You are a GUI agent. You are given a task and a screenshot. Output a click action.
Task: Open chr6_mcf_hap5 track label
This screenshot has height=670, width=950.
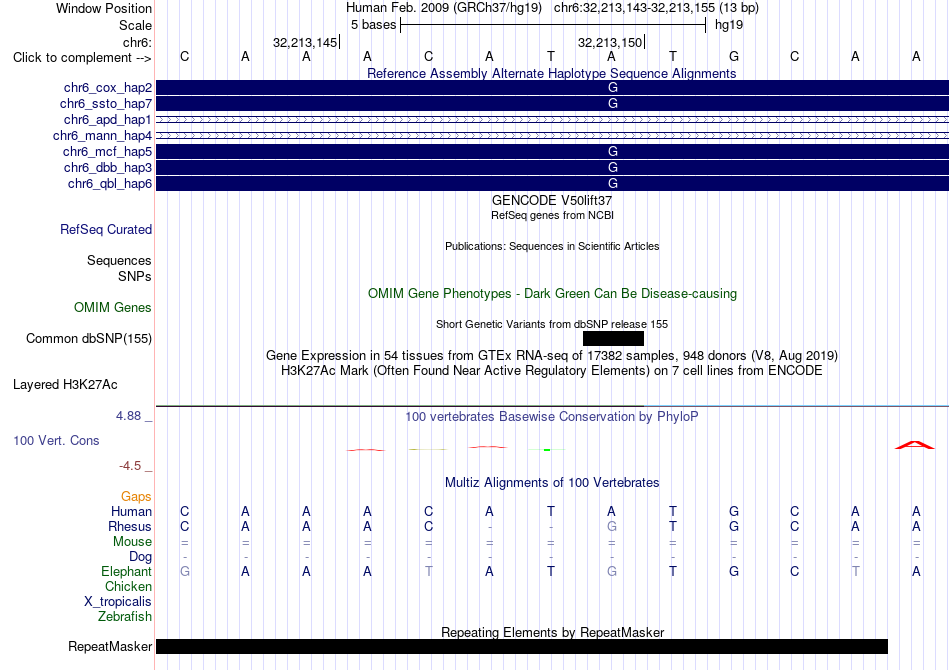click(x=107, y=151)
